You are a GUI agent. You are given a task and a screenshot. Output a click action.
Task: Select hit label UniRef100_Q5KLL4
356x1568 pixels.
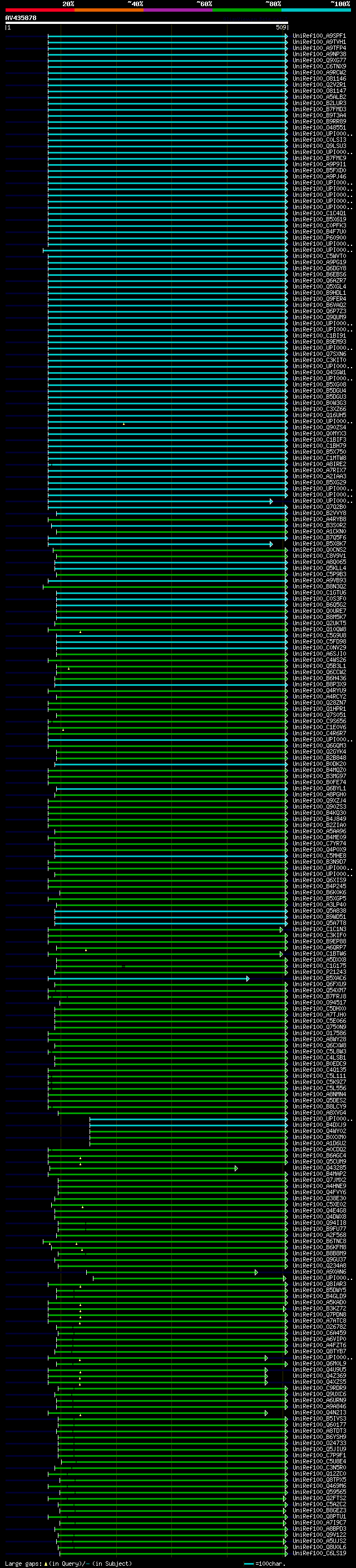tap(319, 568)
